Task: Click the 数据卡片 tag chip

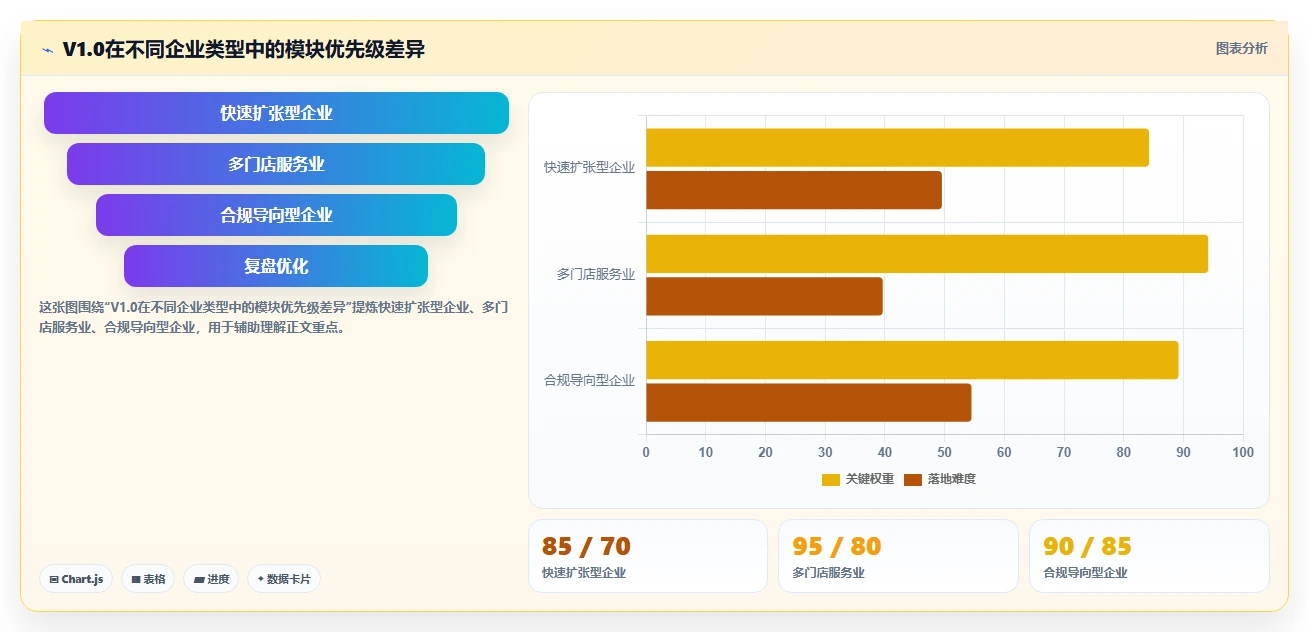Action: click(284, 579)
